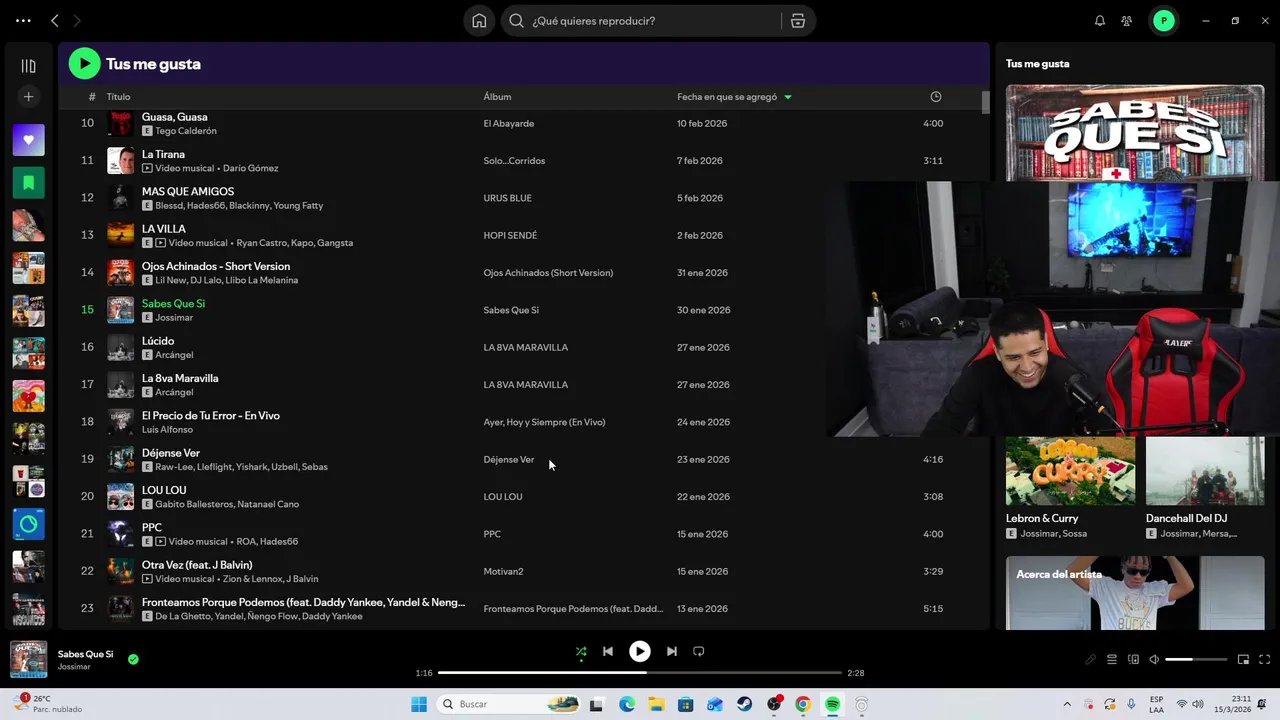1280x720 pixels.
Task: Adjust the volume slider
Action: (x=1196, y=660)
